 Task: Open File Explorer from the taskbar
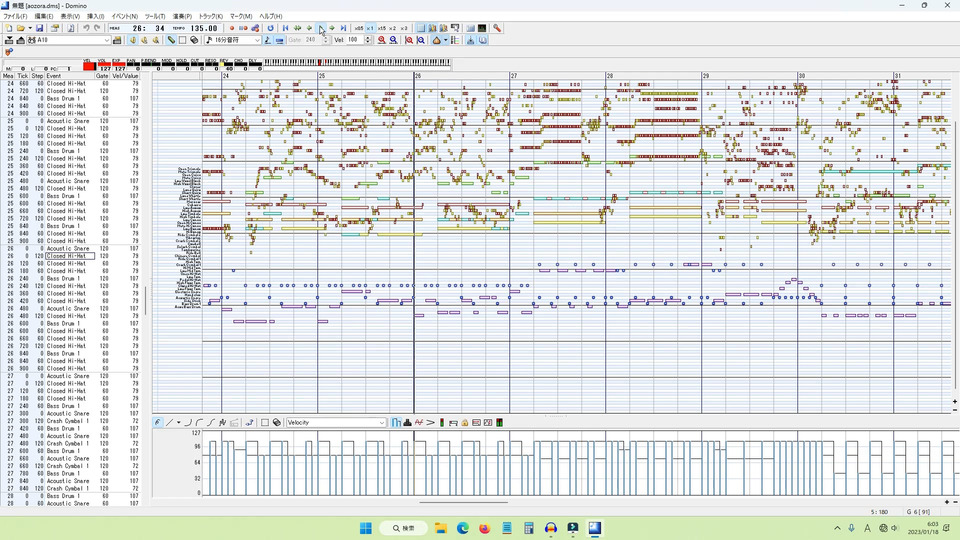click(x=441, y=528)
